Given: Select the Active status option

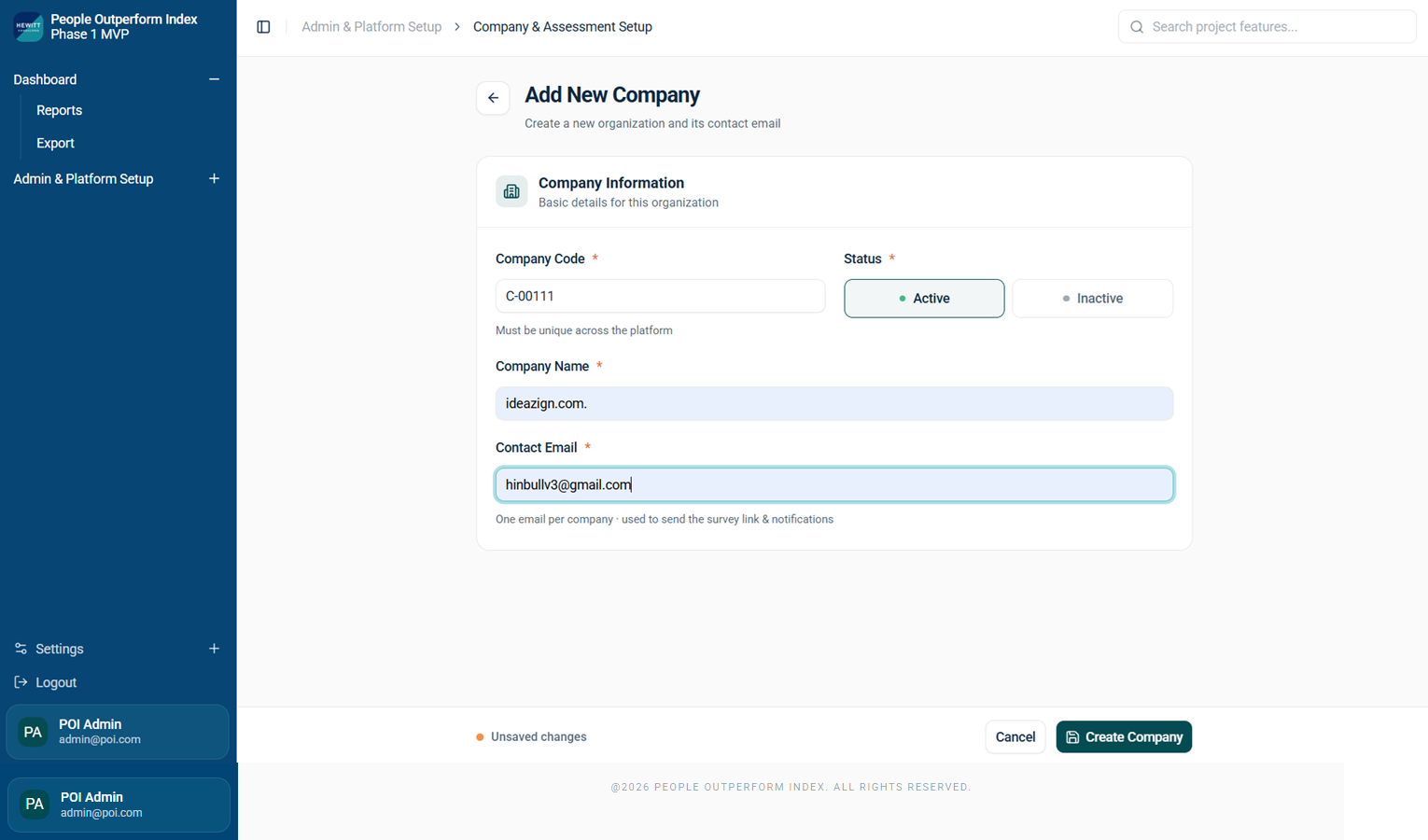Looking at the screenshot, I should click(x=924, y=299).
